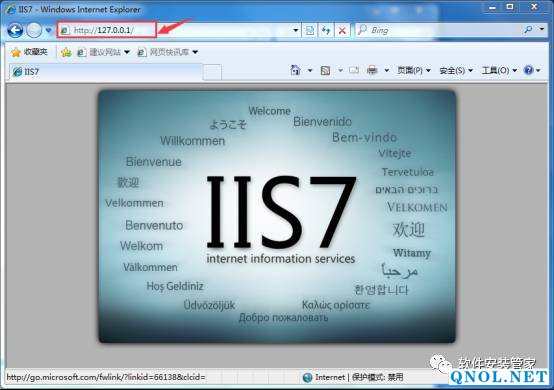Click the Forward navigation button
This screenshot has height=390, width=554.
34,30
